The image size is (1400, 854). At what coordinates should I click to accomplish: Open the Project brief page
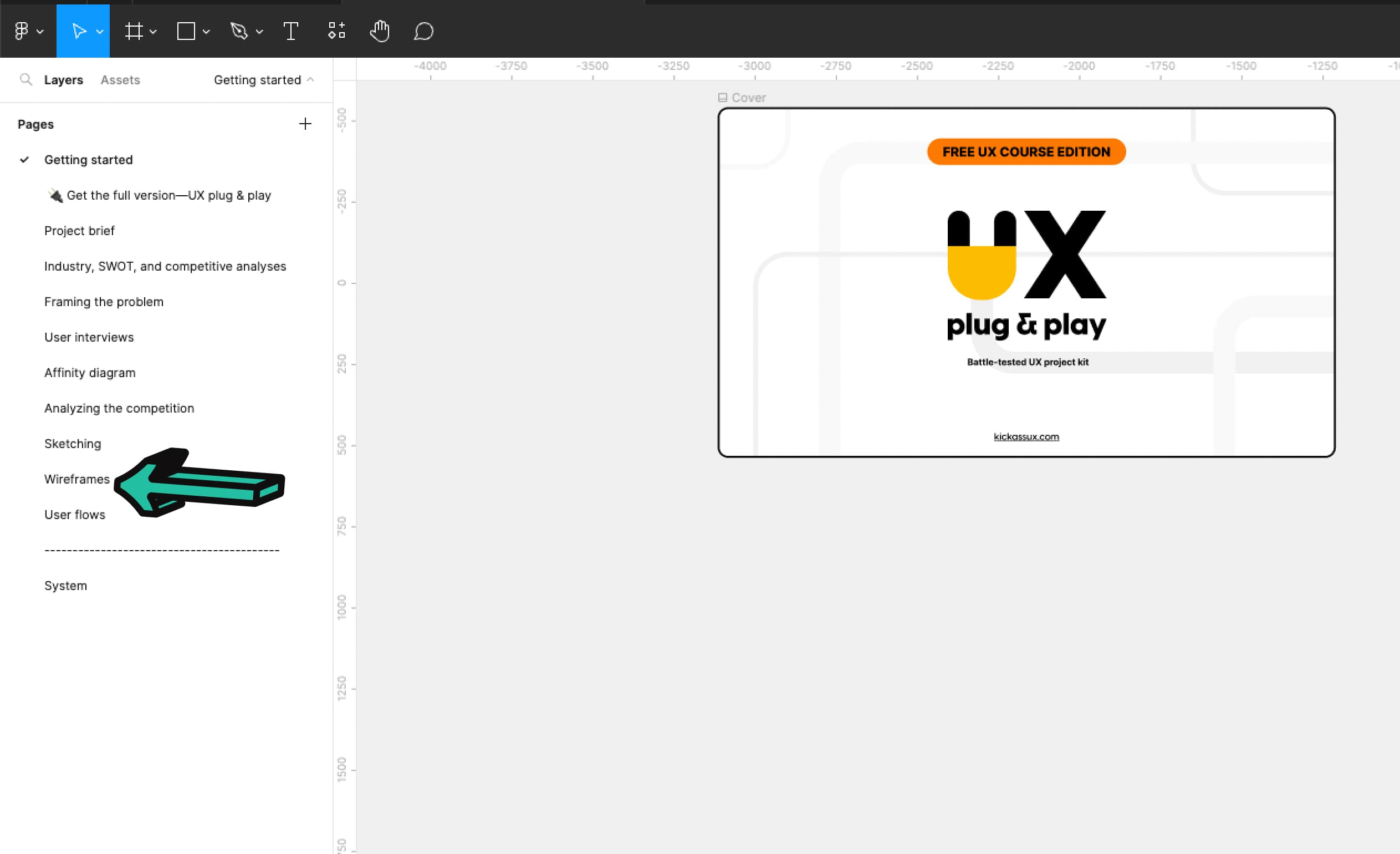click(80, 231)
